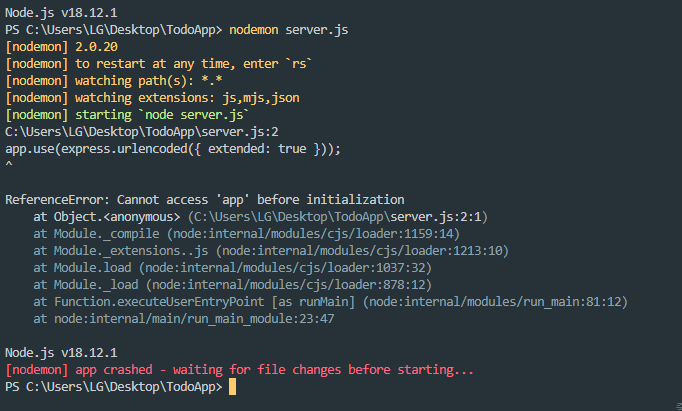The width and height of the screenshot is (682, 411).
Task: Click the caret error pointer under app.use
Action: tap(9, 164)
